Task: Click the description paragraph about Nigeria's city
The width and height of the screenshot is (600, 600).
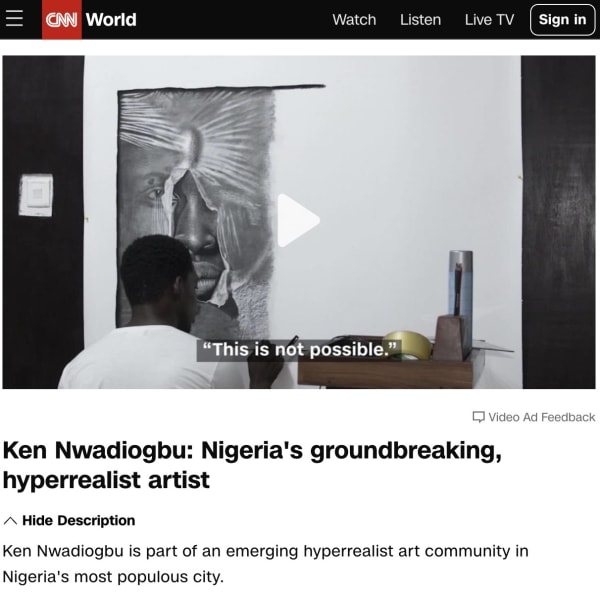Action: pyautogui.click(x=266, y=564)
